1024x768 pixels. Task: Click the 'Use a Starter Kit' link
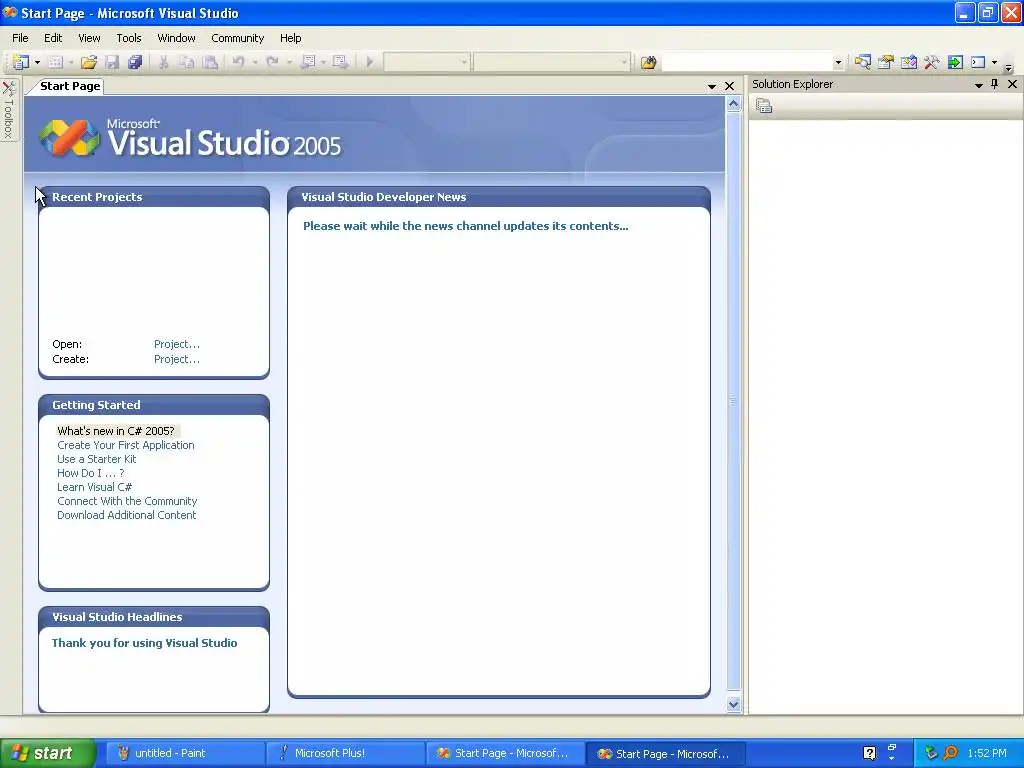coord(97,459)
